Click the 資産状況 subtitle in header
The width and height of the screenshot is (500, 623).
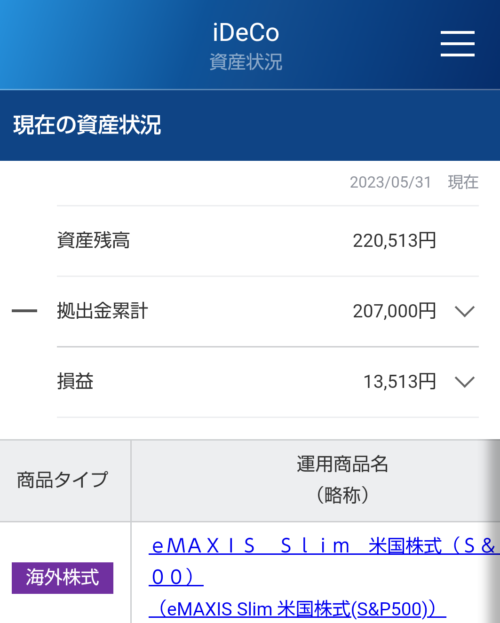246,62
